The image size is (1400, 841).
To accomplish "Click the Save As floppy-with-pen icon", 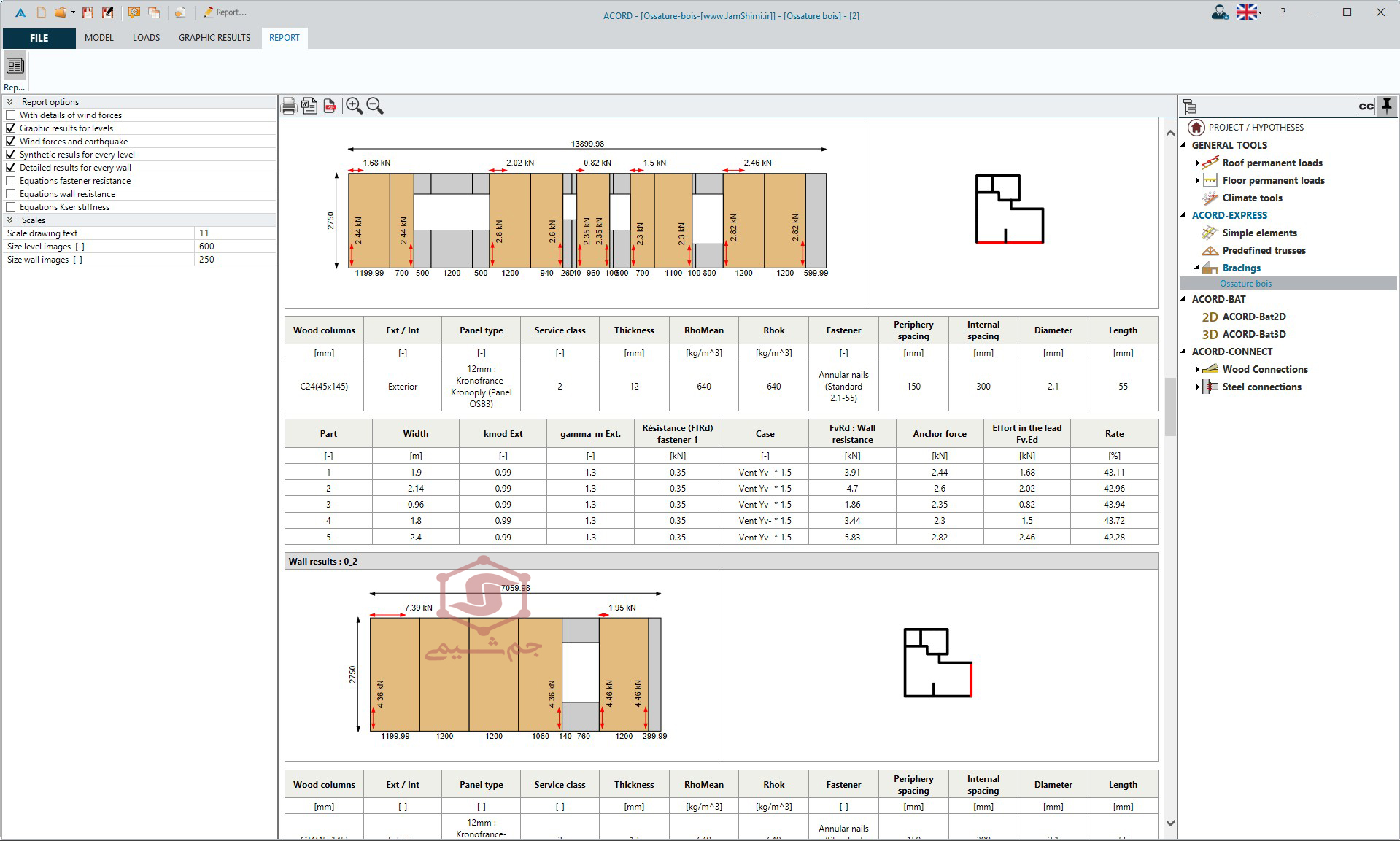I will tap(108, 12).
